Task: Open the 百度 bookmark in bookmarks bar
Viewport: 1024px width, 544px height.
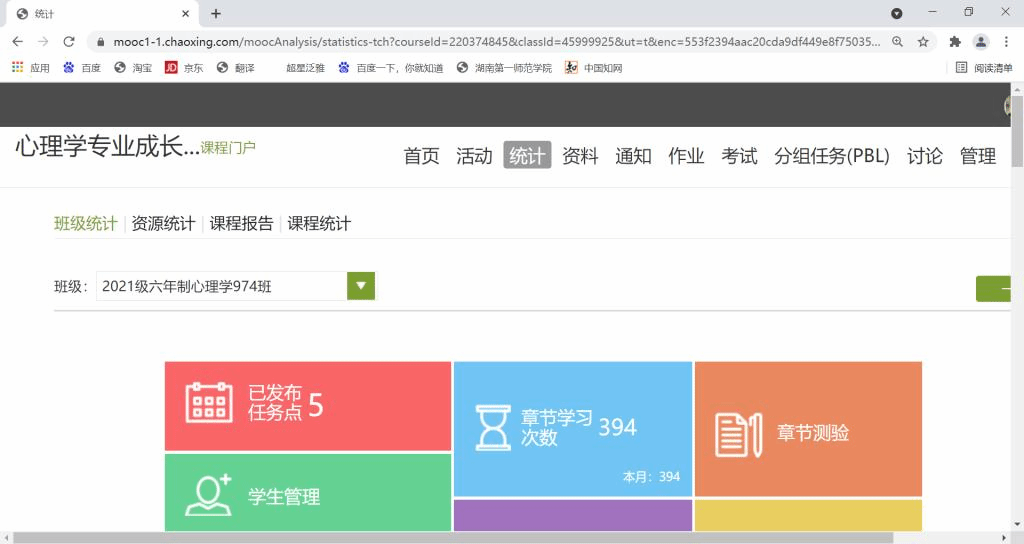Action: (x=82, y=68)
